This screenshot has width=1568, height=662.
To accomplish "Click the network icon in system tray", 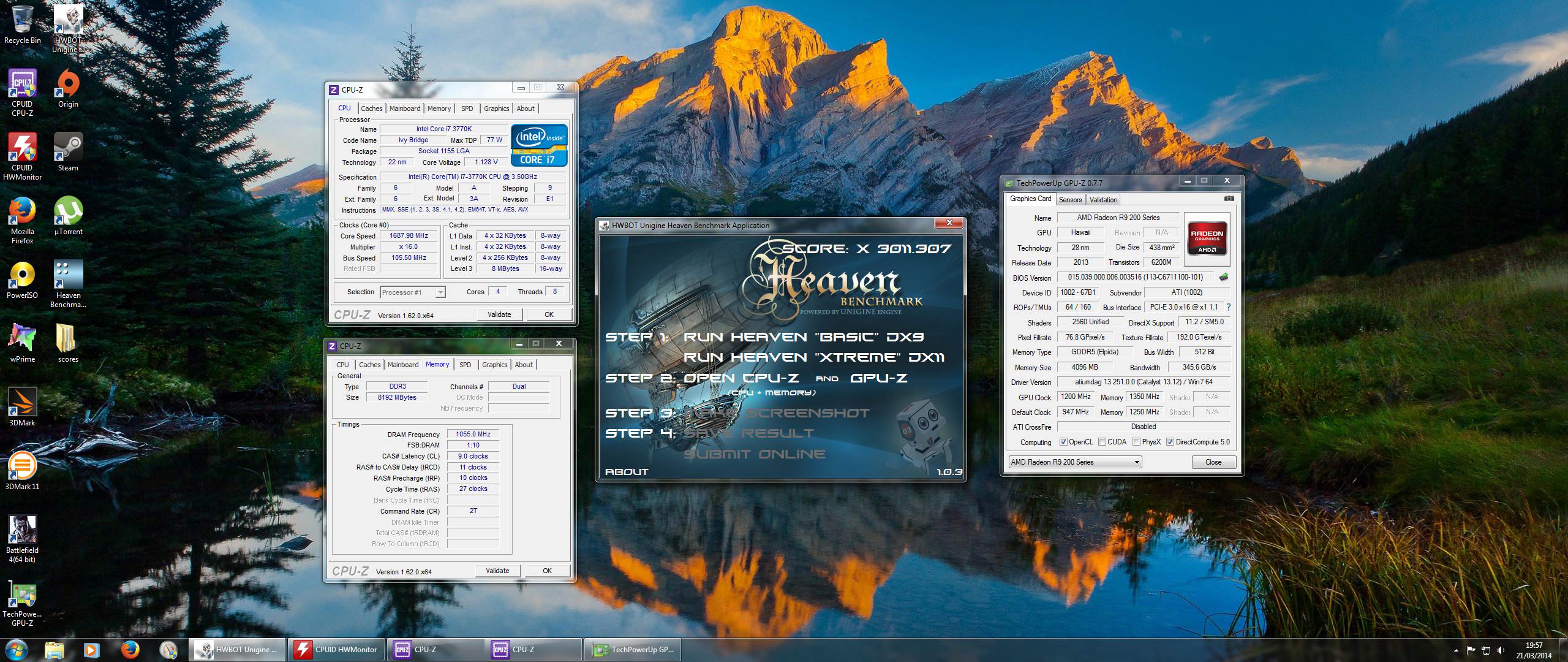I will pyautogui.click(x=1486, y=650).
